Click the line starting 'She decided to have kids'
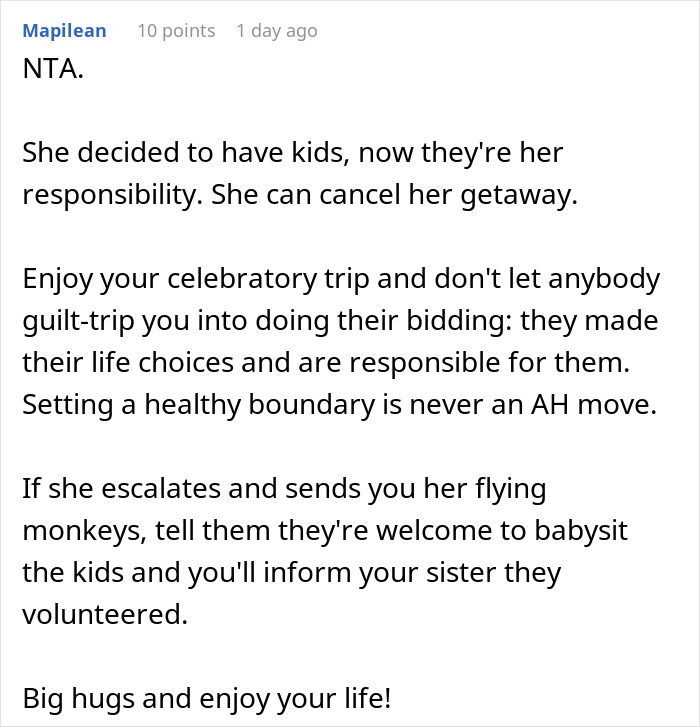700x727 pixels. coord(293,154)
